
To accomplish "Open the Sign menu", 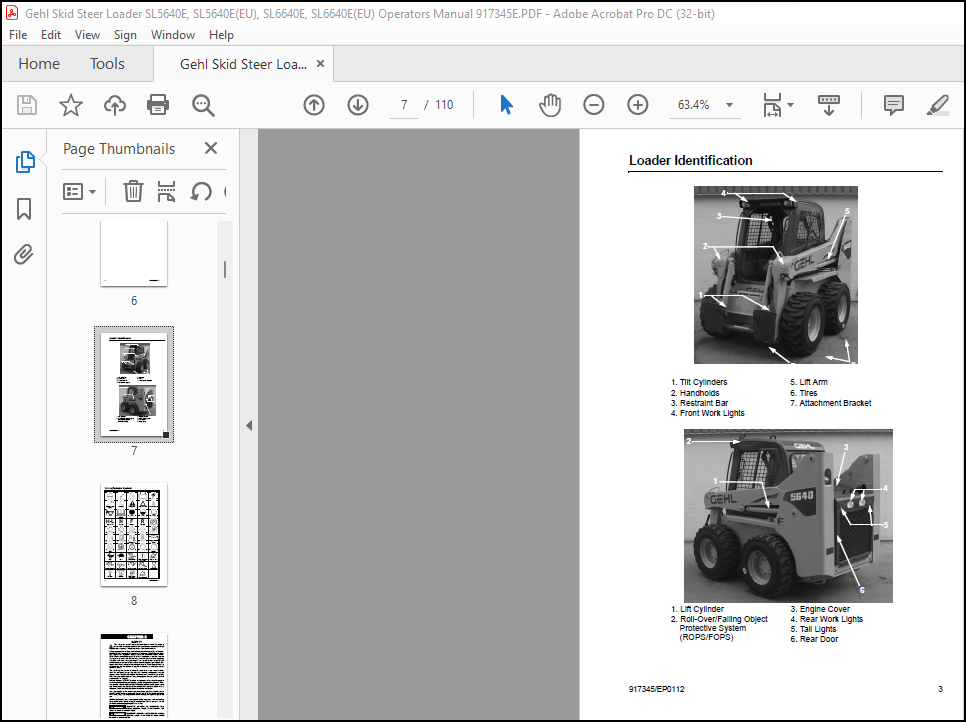I will 125,35.
